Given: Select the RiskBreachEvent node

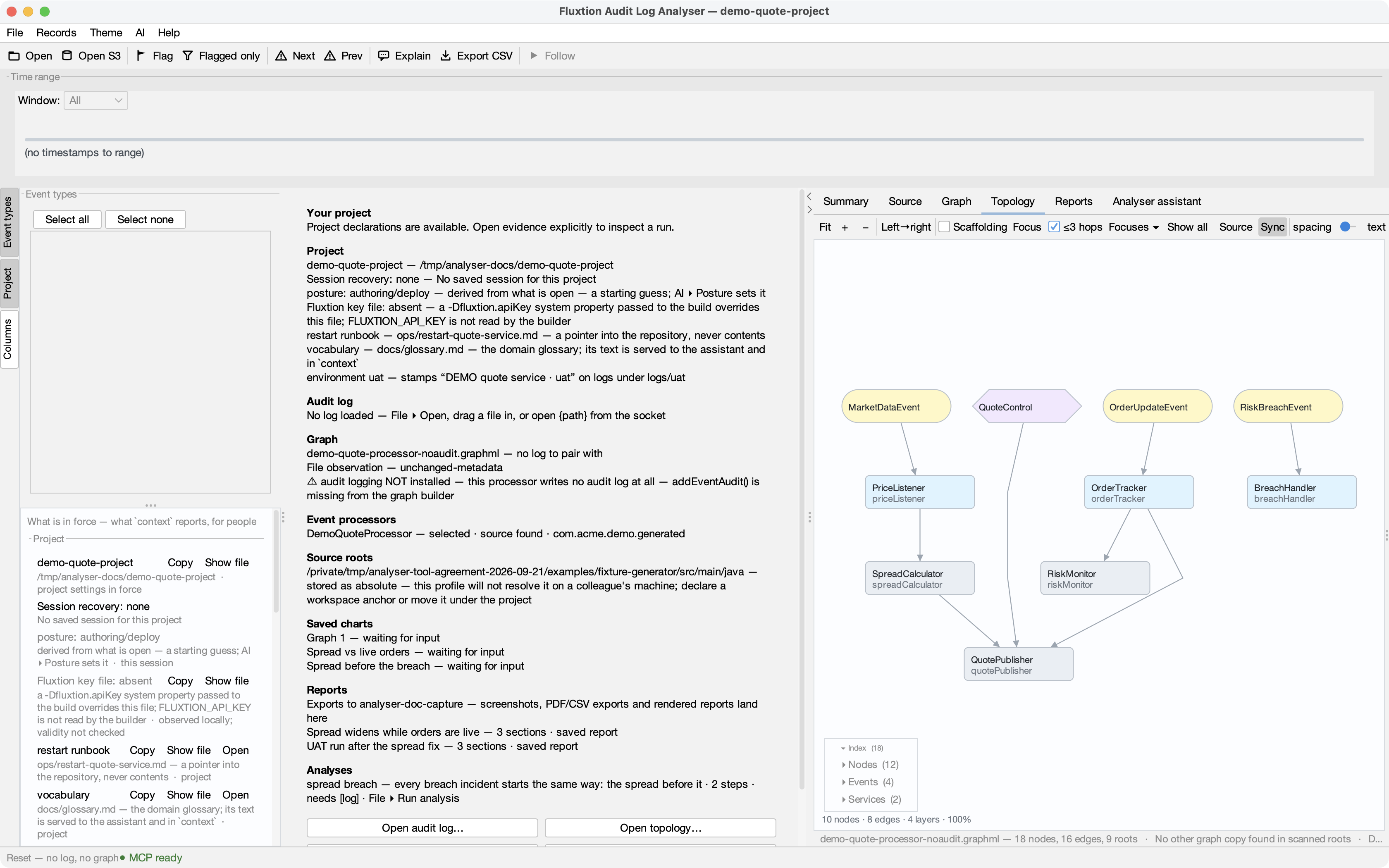Looking at the screenshot, I should (1288, 407).
